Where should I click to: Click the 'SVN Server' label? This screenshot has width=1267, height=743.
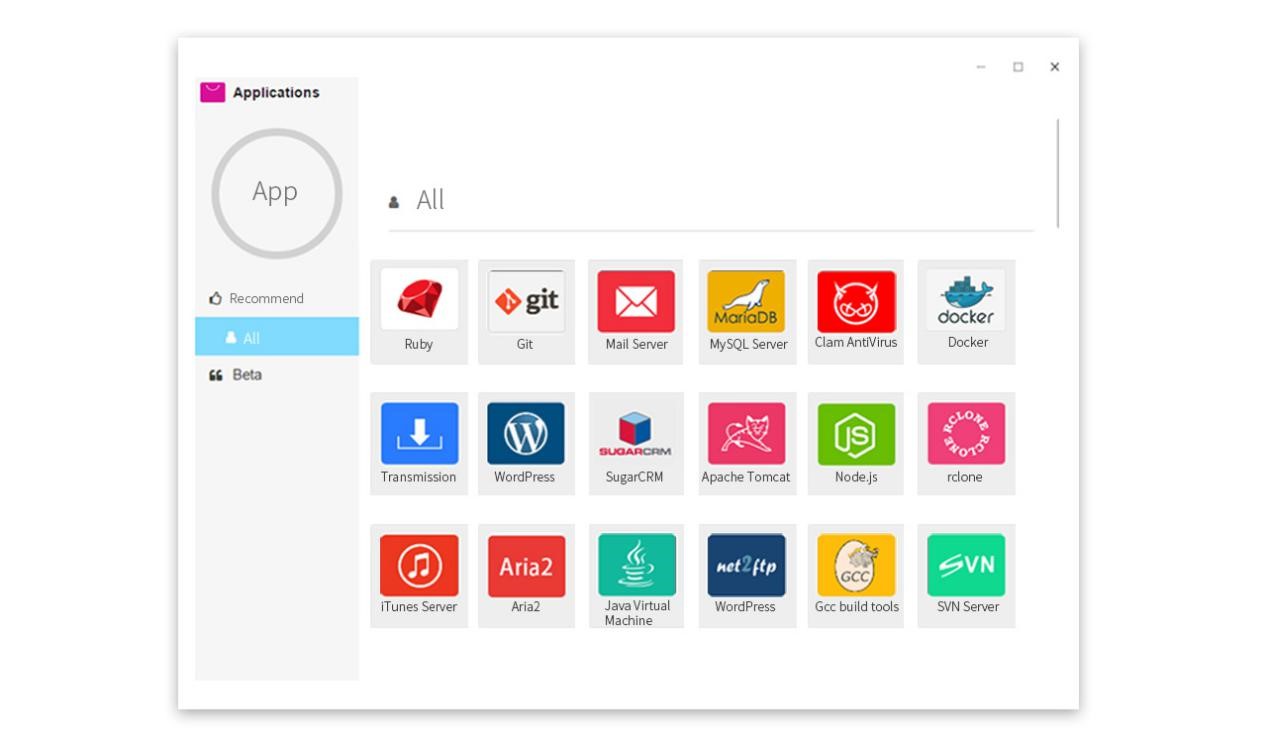click(x=968, y=607)
